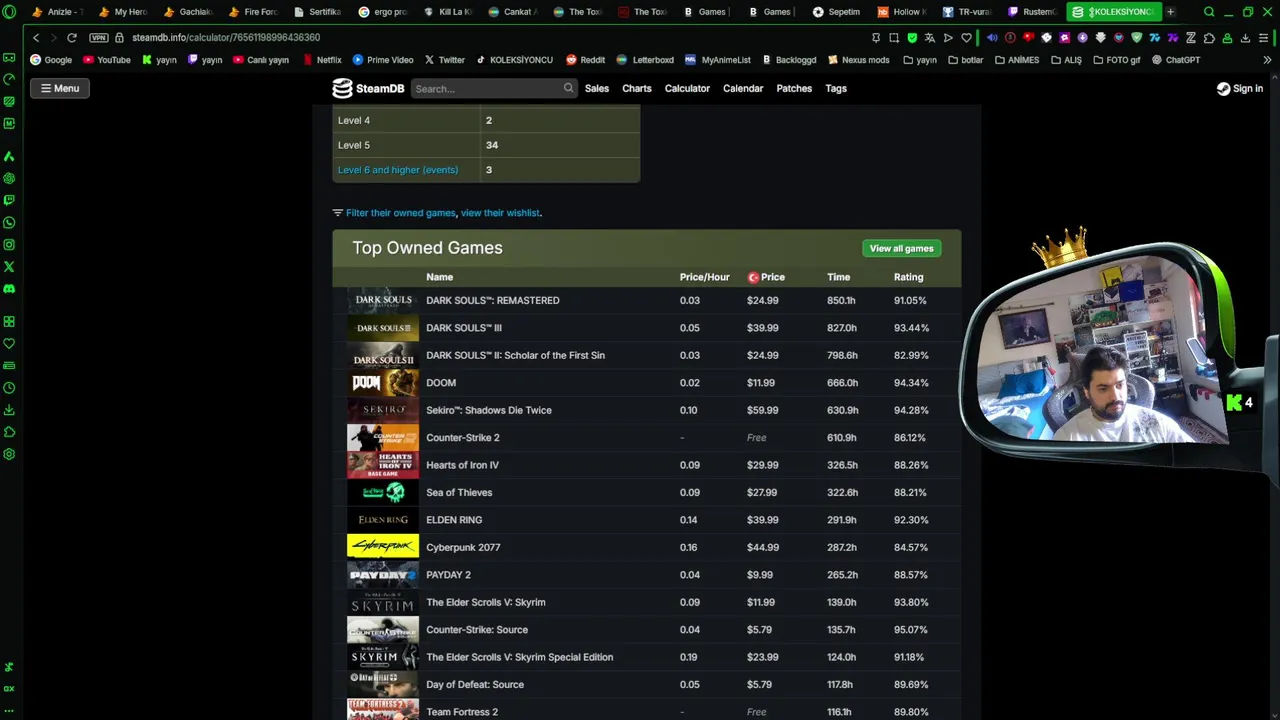Open ELDEN RING game entry
Screen dimensions: 1280x720
coord(454,520)
